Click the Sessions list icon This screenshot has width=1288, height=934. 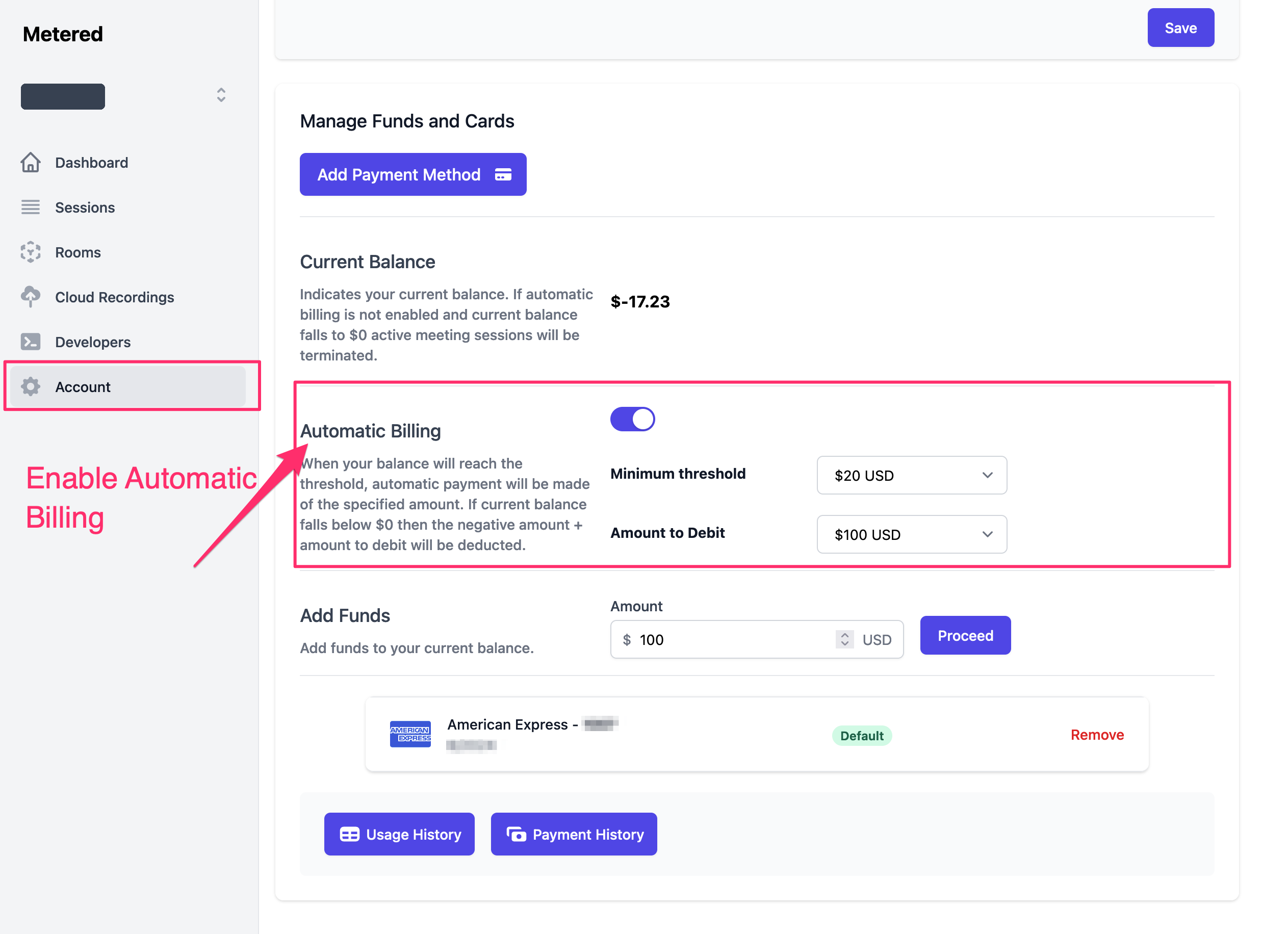pyautogui.click(x=31, y=207)
